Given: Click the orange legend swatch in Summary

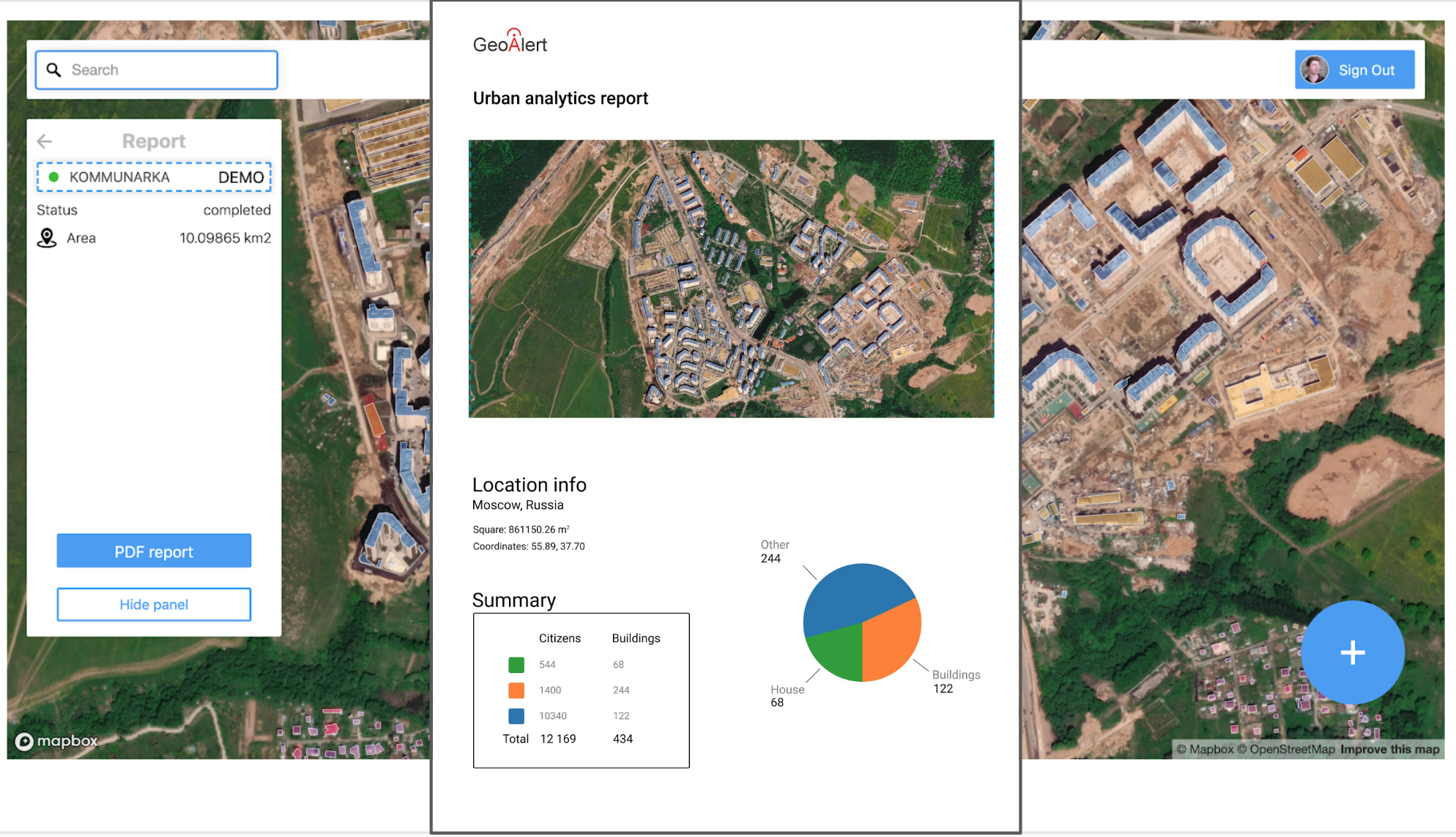Looking at the screenshot, I should coord(516,691).
